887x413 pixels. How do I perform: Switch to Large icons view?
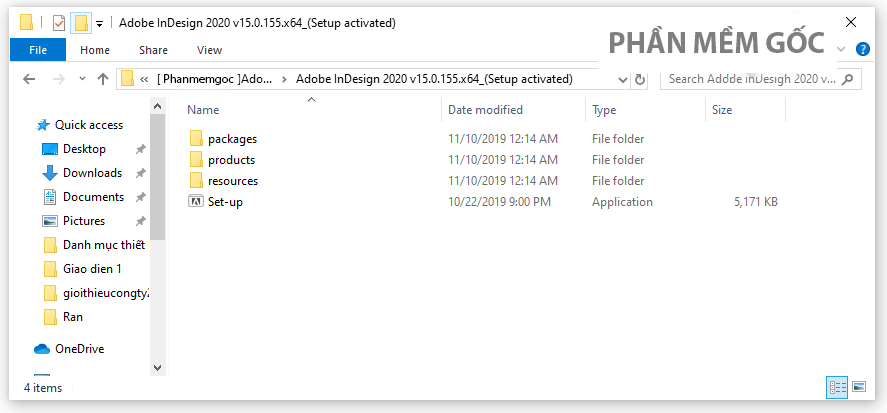(859, 387)
